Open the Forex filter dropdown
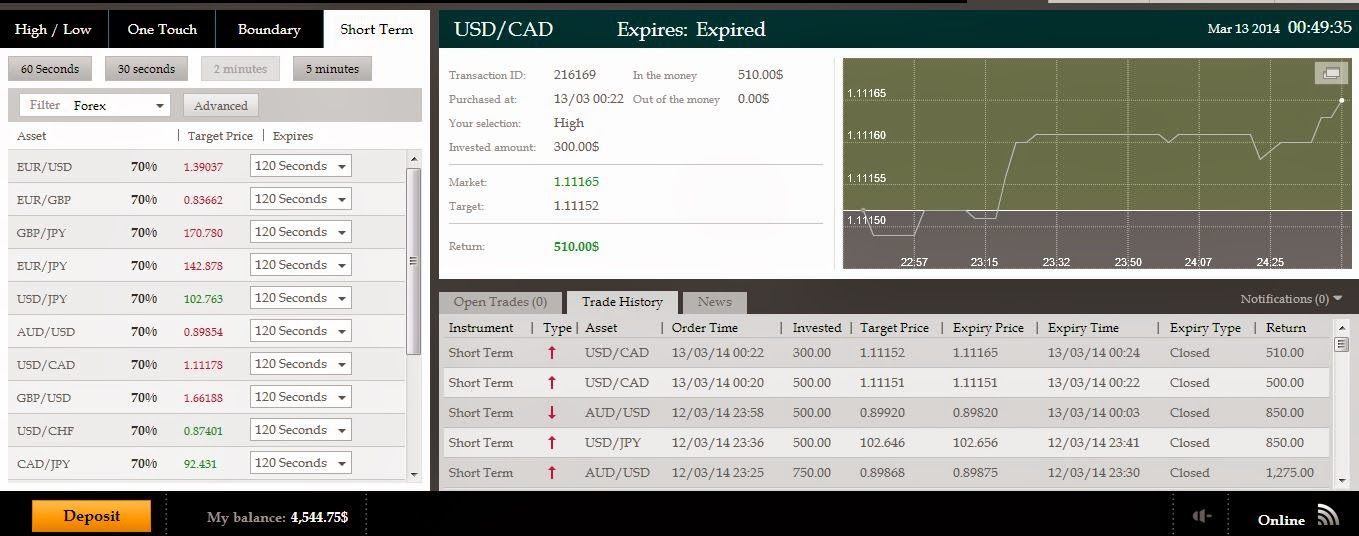 [x=95, y=105]
